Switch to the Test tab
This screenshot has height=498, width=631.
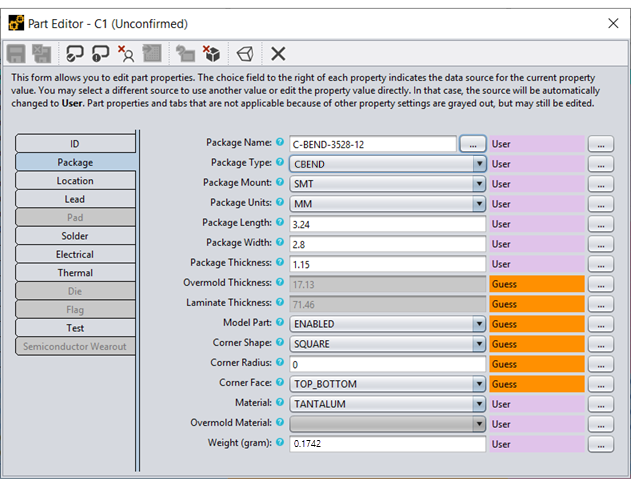[75, 328]
